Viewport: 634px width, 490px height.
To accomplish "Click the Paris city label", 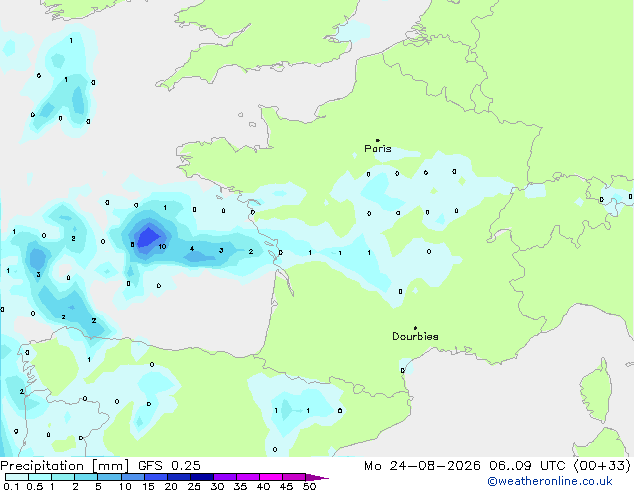I will (378, 148).
